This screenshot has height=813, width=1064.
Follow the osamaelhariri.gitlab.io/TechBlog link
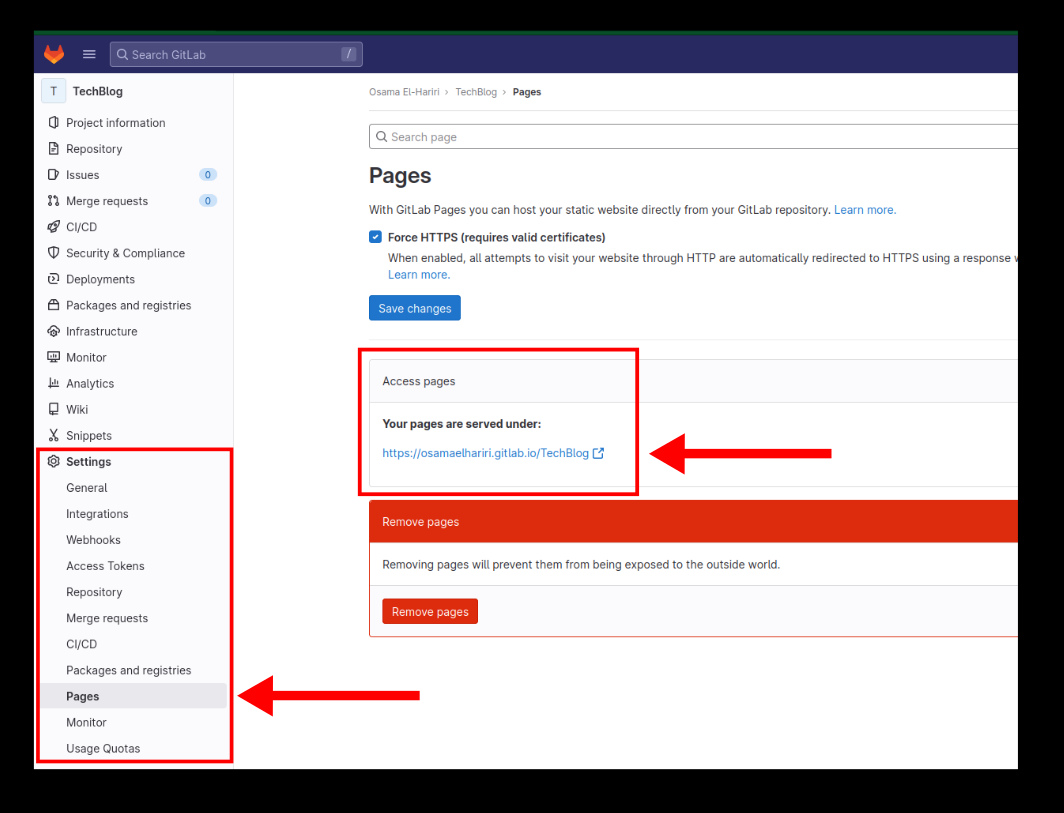tap(487, 453)
